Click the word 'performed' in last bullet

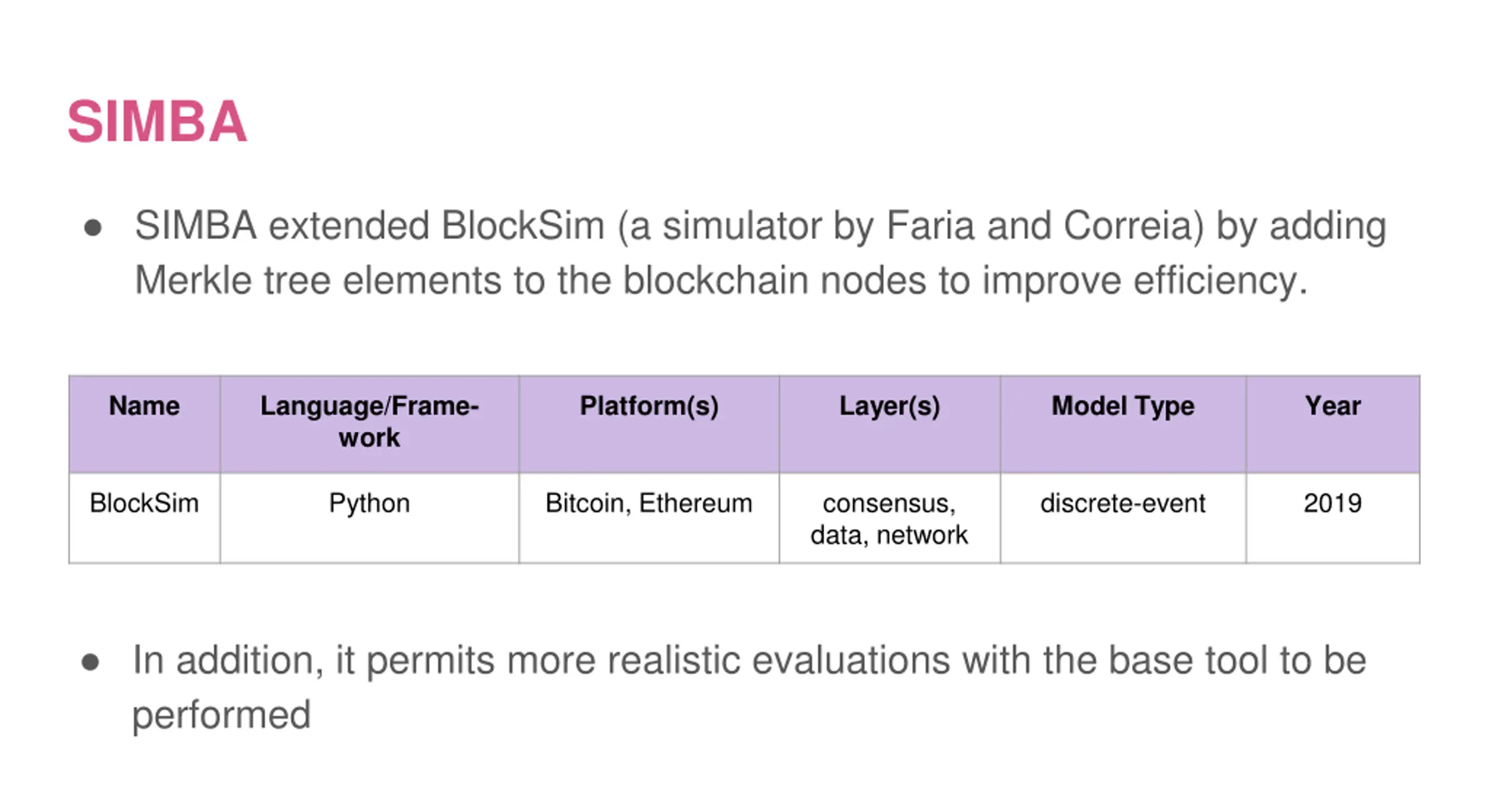[222, 715]
